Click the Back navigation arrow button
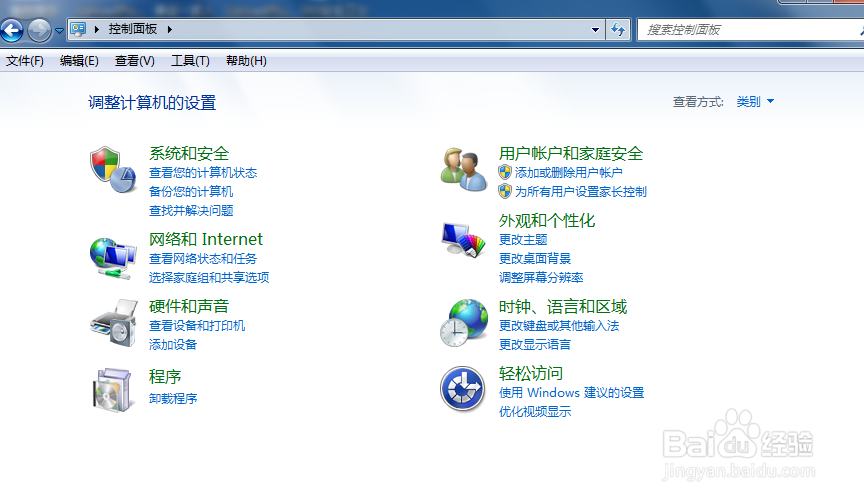 12,30
